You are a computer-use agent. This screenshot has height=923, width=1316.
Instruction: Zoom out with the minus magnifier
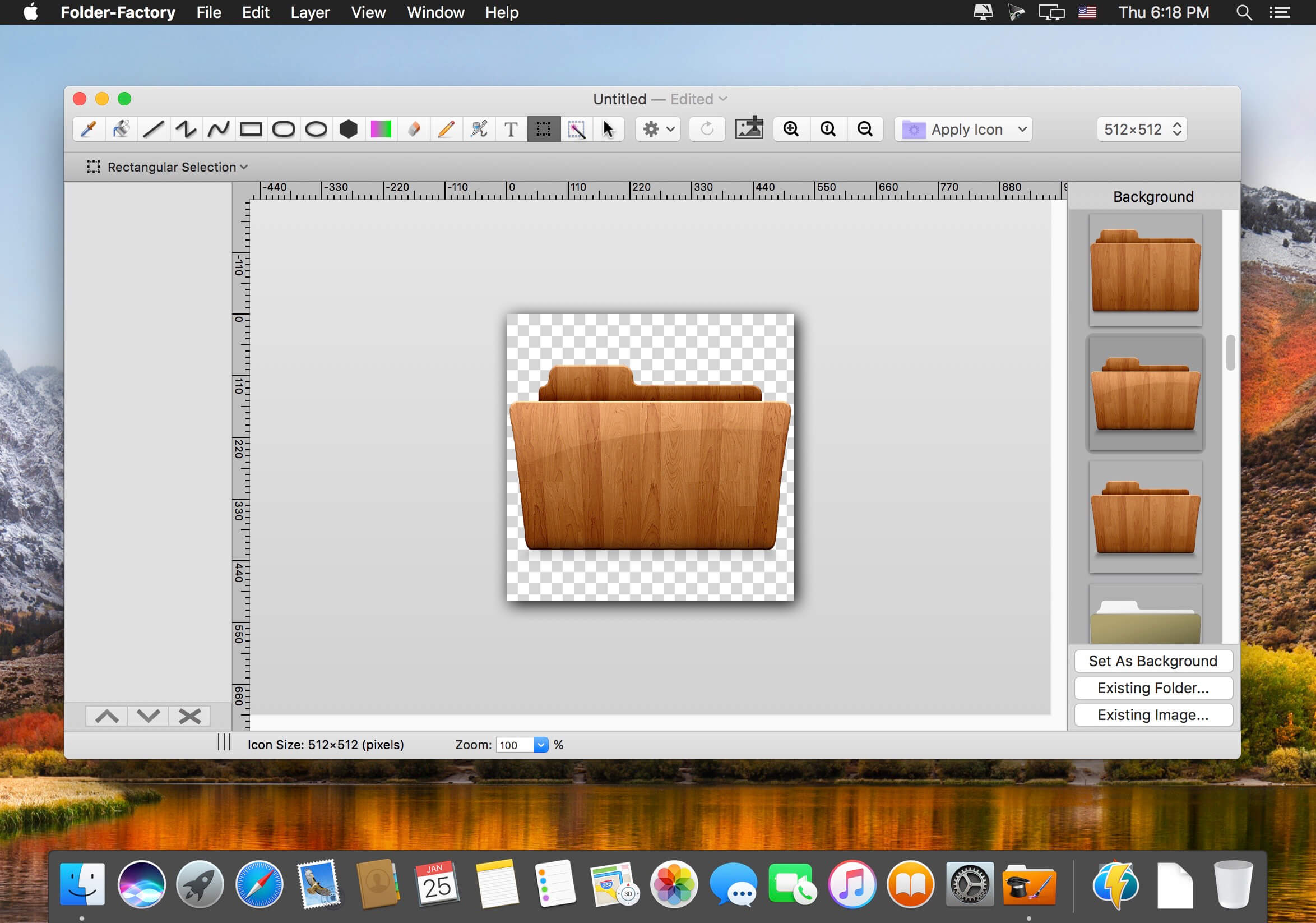tap(865, 129)
